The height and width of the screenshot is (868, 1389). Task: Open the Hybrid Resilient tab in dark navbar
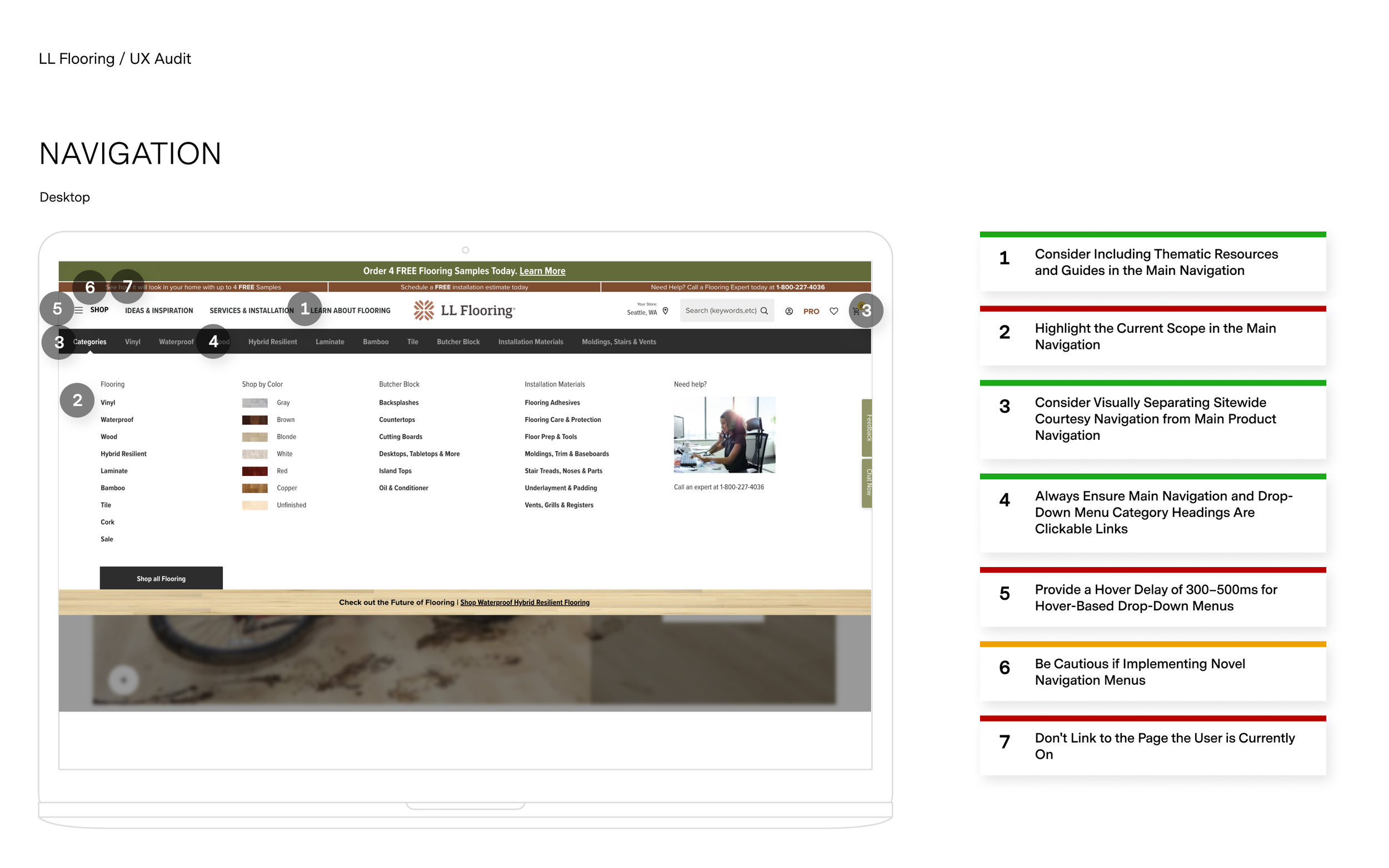272,342
